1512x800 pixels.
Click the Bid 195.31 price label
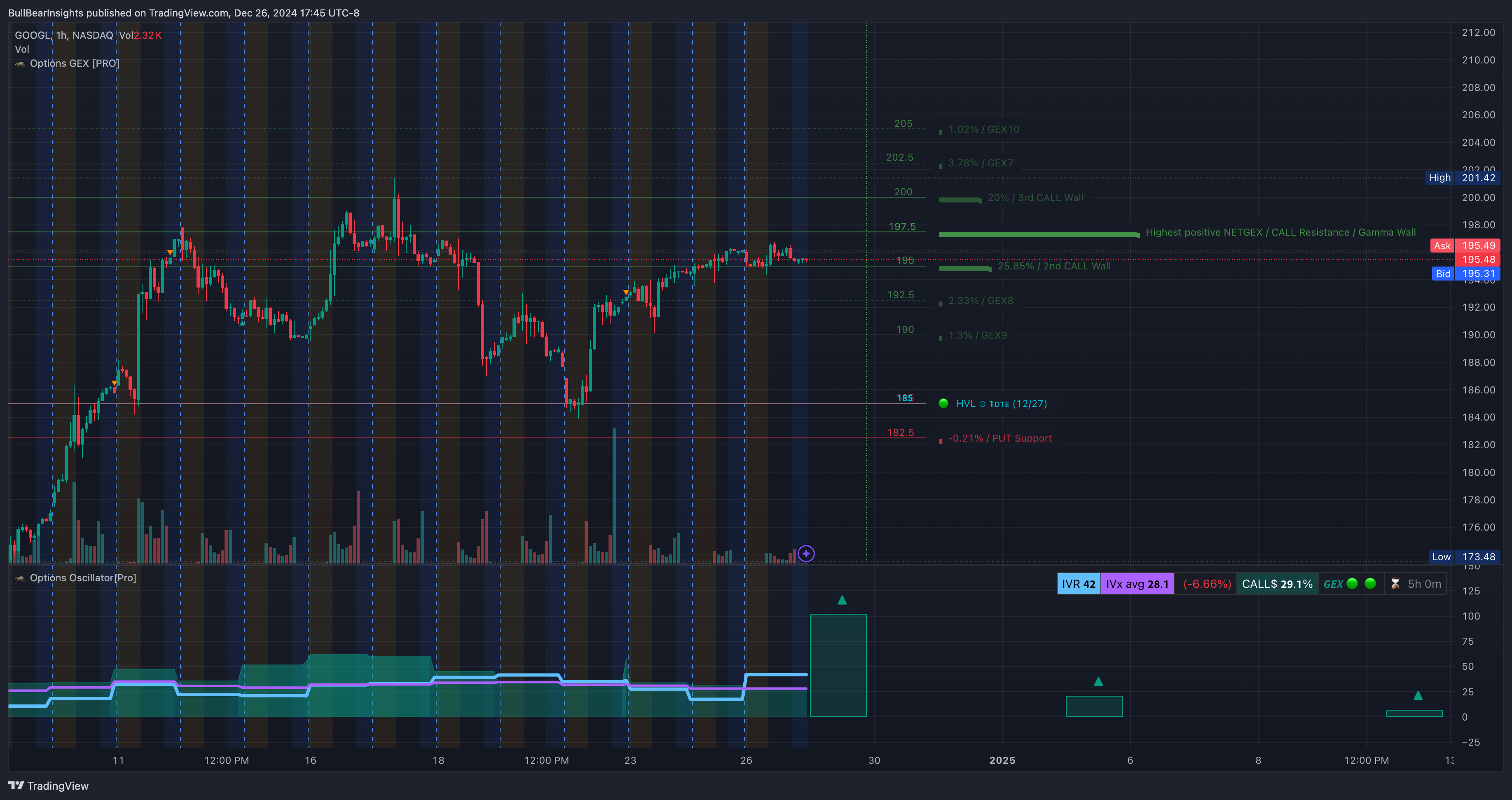[x=1465, y=274]
